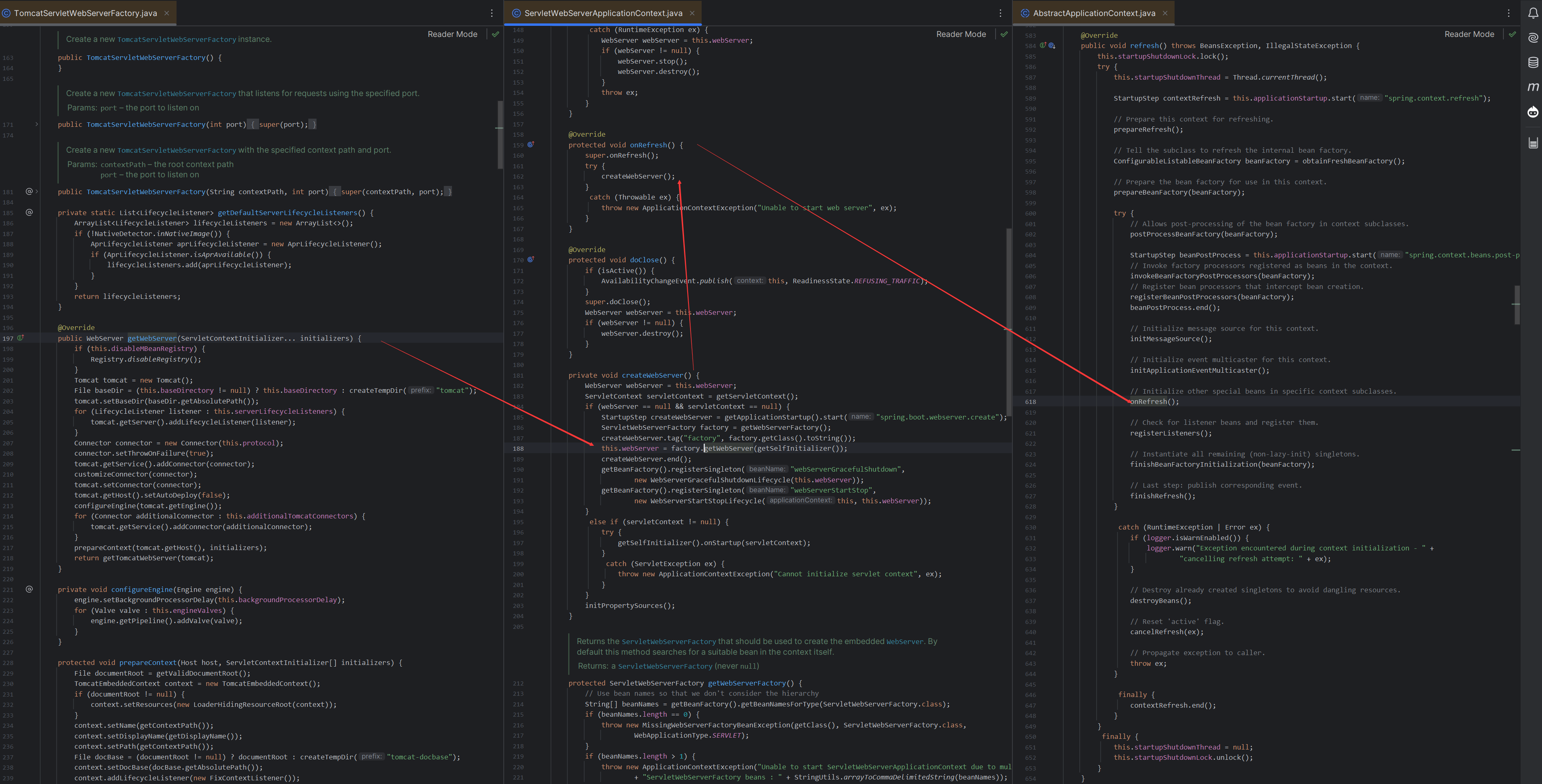Open the bottom tool window icon in right sidebar

click(1533, 142)
